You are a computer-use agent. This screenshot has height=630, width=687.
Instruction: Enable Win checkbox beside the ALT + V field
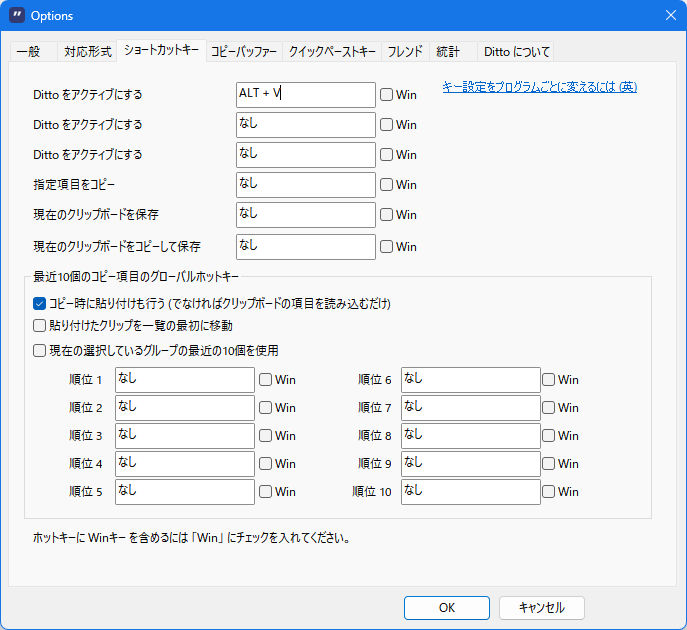tap(386, 95)
